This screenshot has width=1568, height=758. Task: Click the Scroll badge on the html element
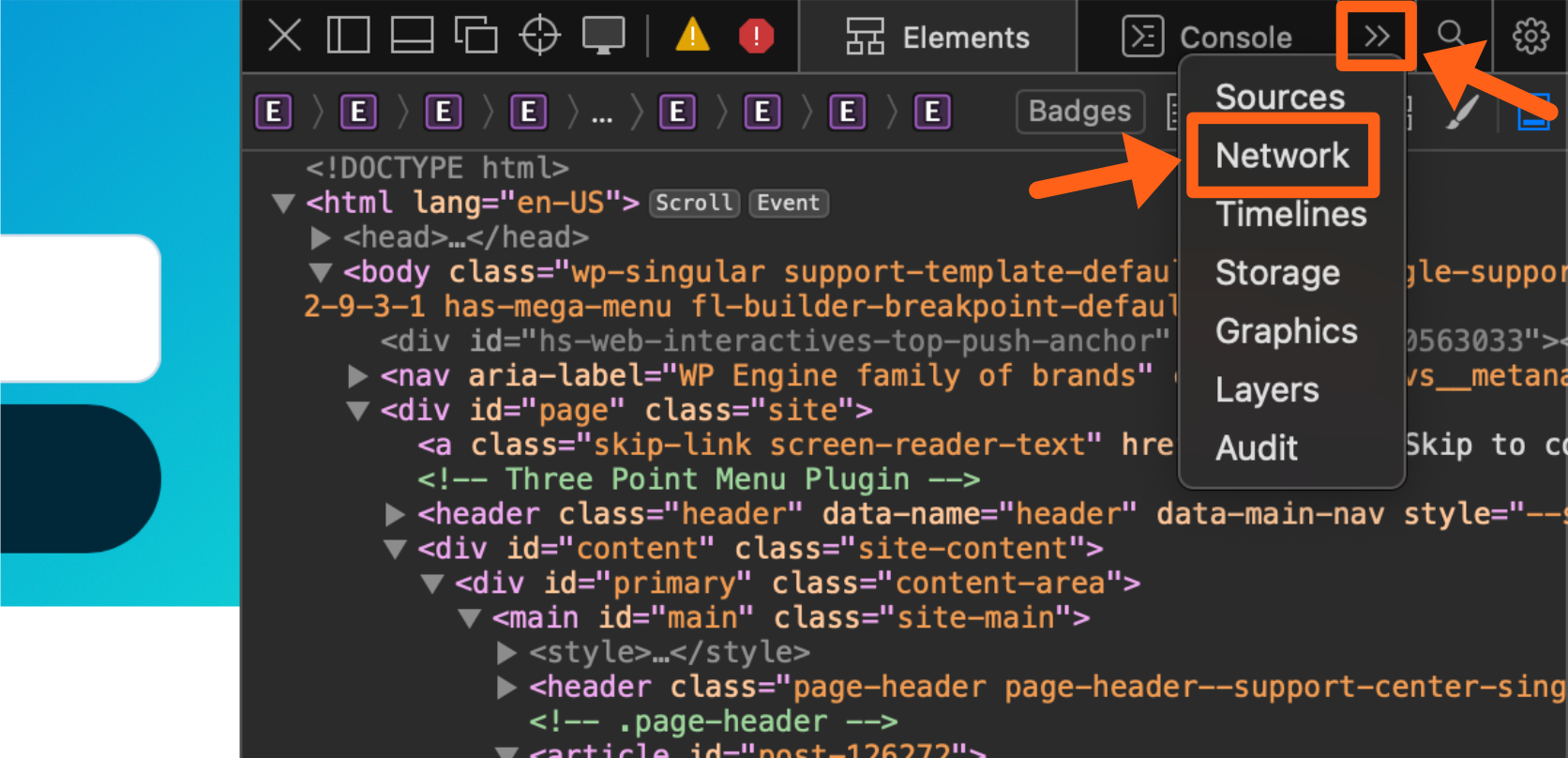694,204
